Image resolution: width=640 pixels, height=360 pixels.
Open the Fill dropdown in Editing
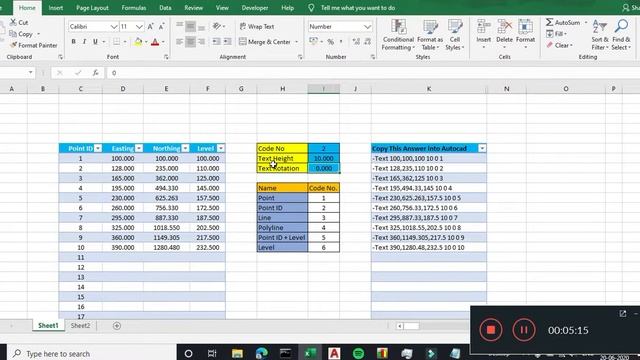556,34
